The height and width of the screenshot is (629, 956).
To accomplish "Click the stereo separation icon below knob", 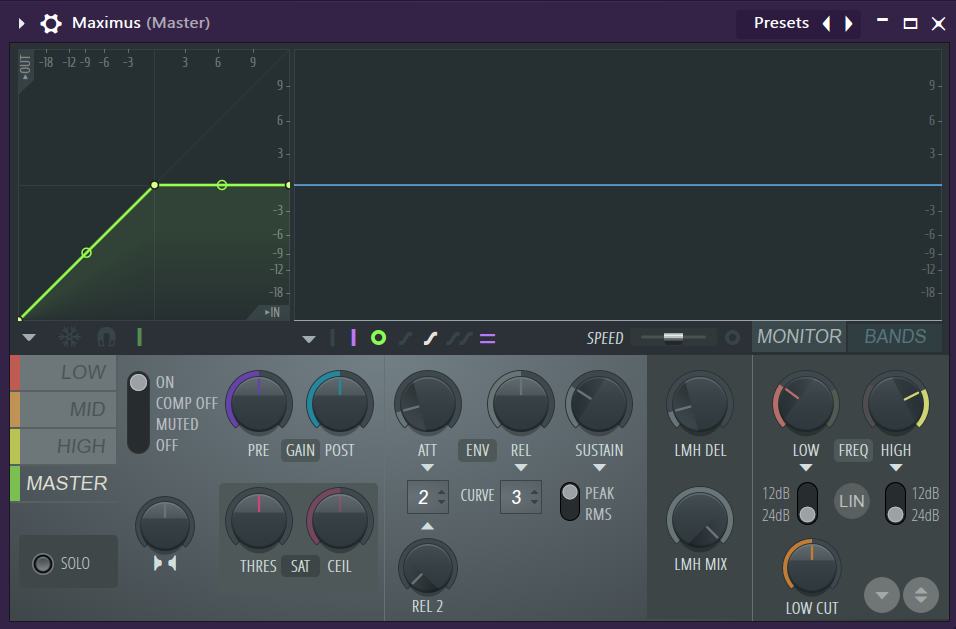I will (x=165, y=563).
